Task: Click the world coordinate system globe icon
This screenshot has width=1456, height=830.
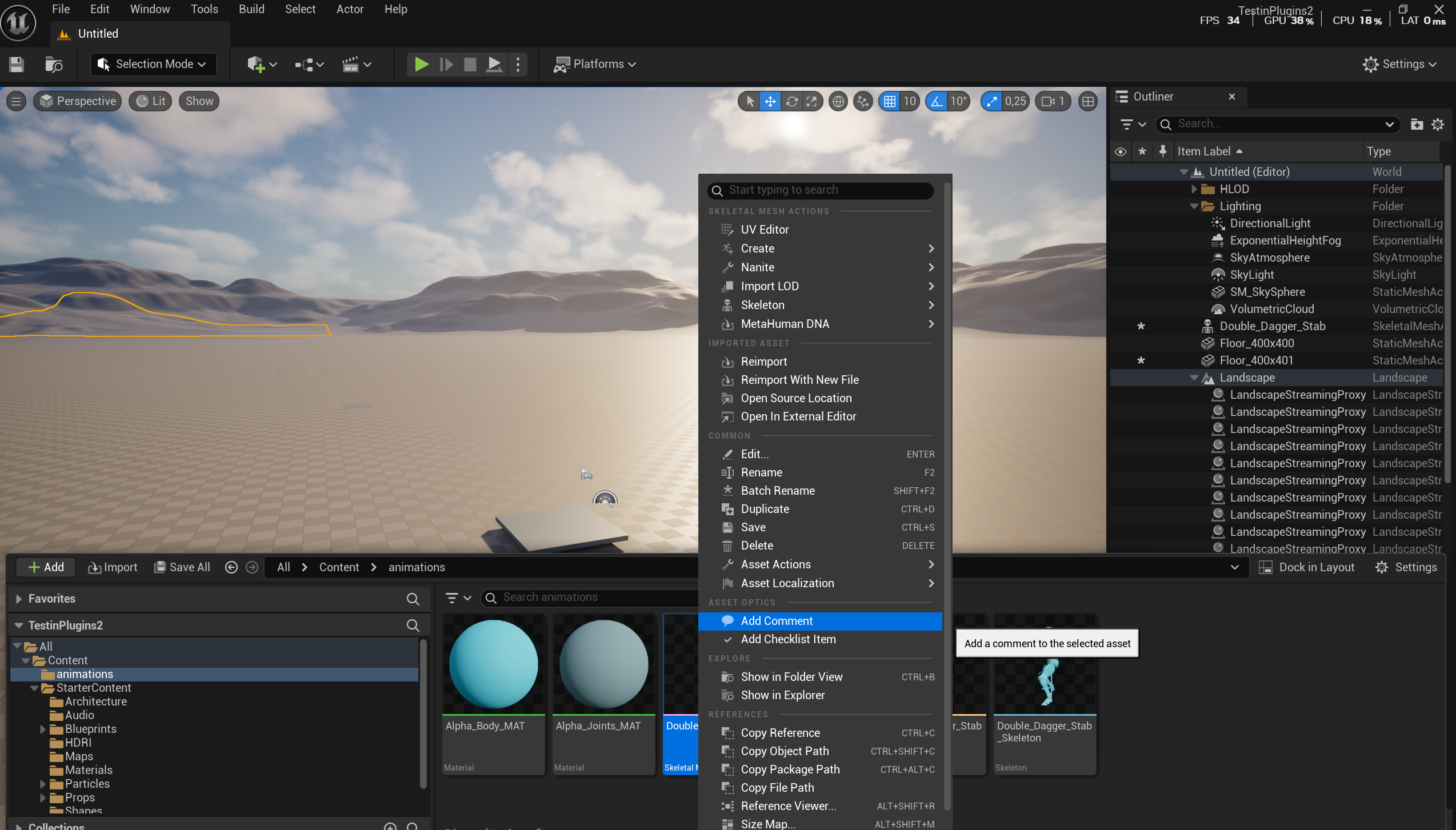Action: tap(838, 102)
